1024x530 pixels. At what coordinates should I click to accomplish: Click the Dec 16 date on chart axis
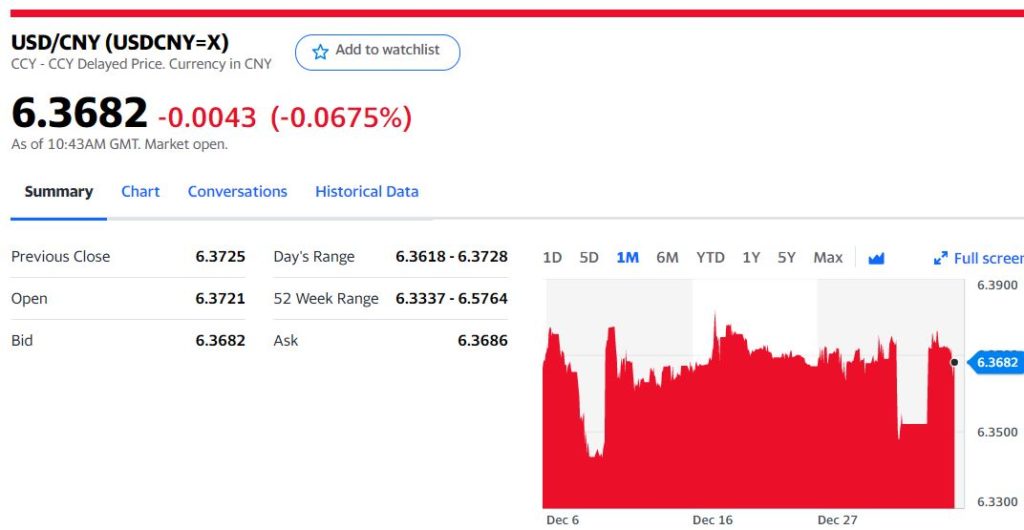pos(712,520)
